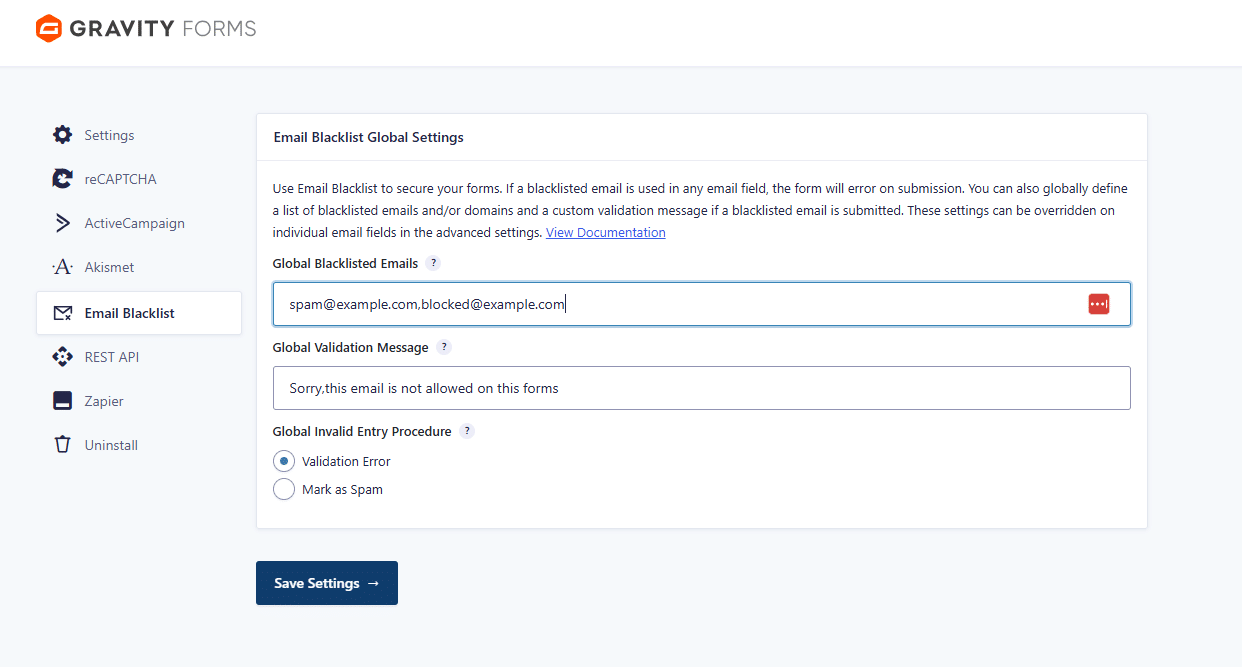The height and width of the screenshot is (667, 1242).
Task: Select the Mark as Spam radio option
Action: (284, 489)
